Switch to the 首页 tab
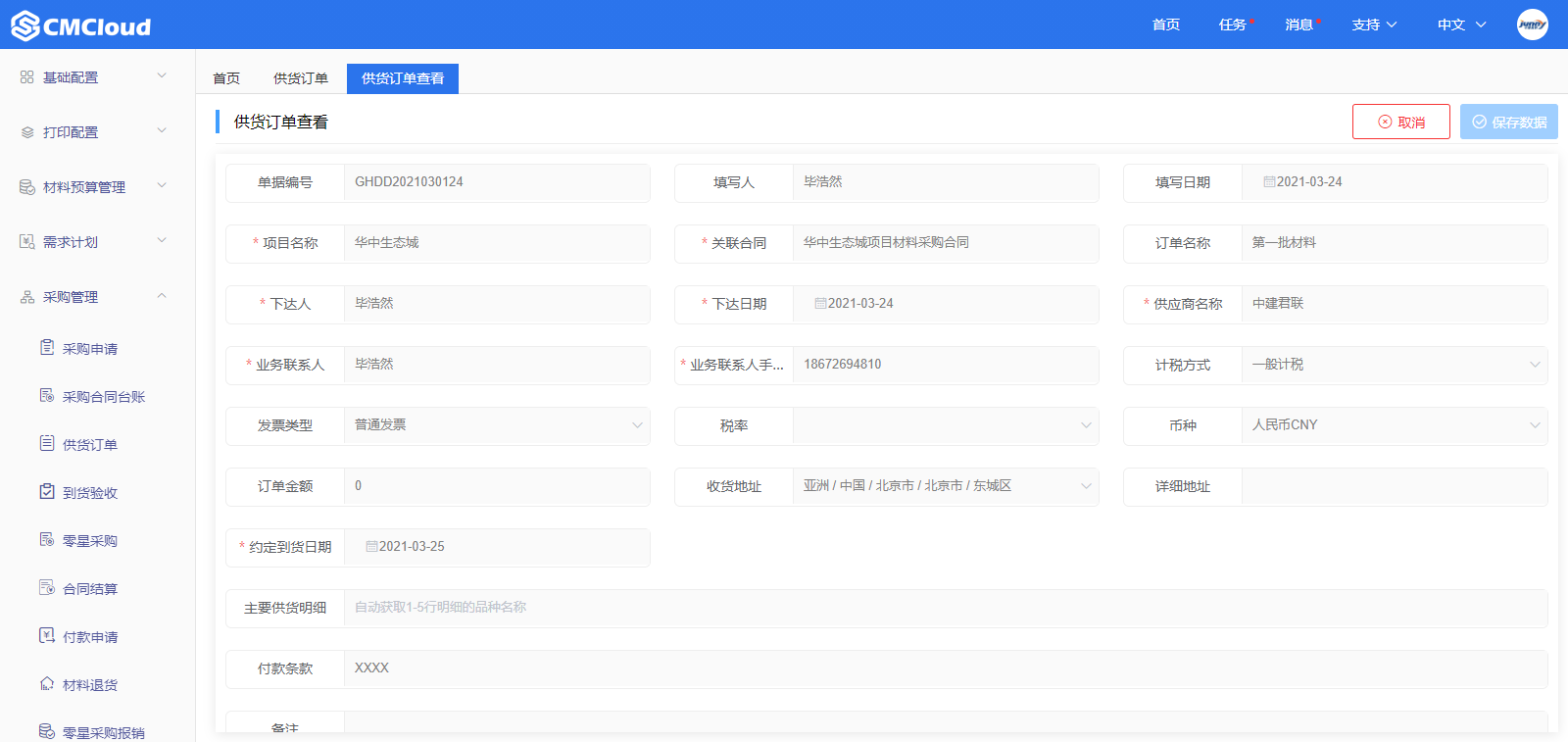The height and width of the screenshot is (742, 1568). click(x=226, y=78)
